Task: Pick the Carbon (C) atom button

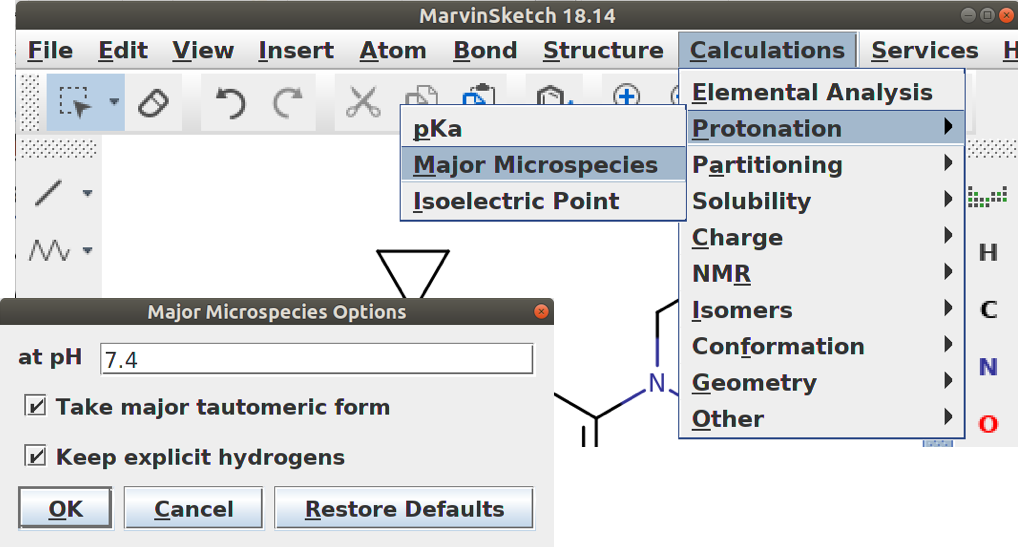Action: pyautogui.click(x=988, y=310)
